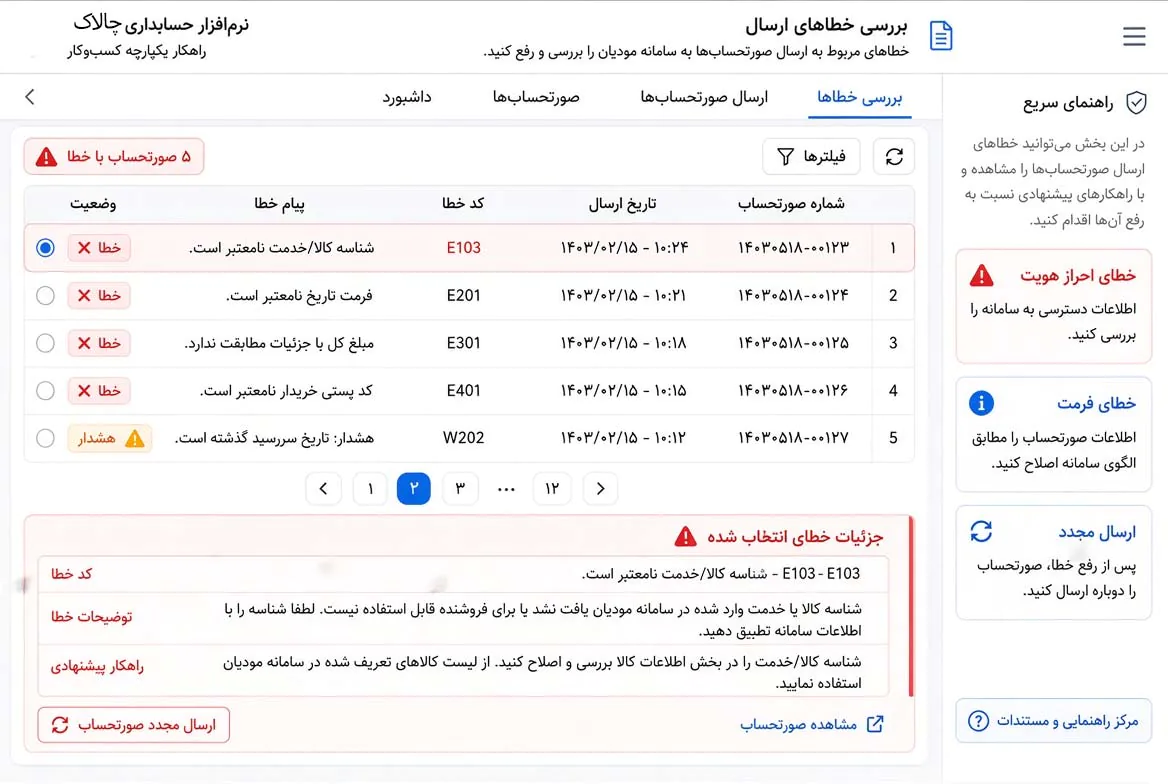Open the فیلترها filter dropdown

pyautogui.click(x=811, y=157)
